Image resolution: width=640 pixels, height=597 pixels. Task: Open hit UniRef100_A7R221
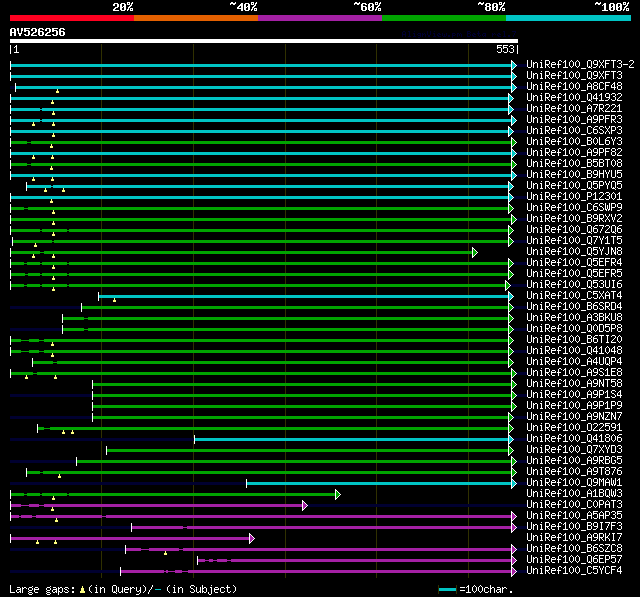(x=574, y=109)
